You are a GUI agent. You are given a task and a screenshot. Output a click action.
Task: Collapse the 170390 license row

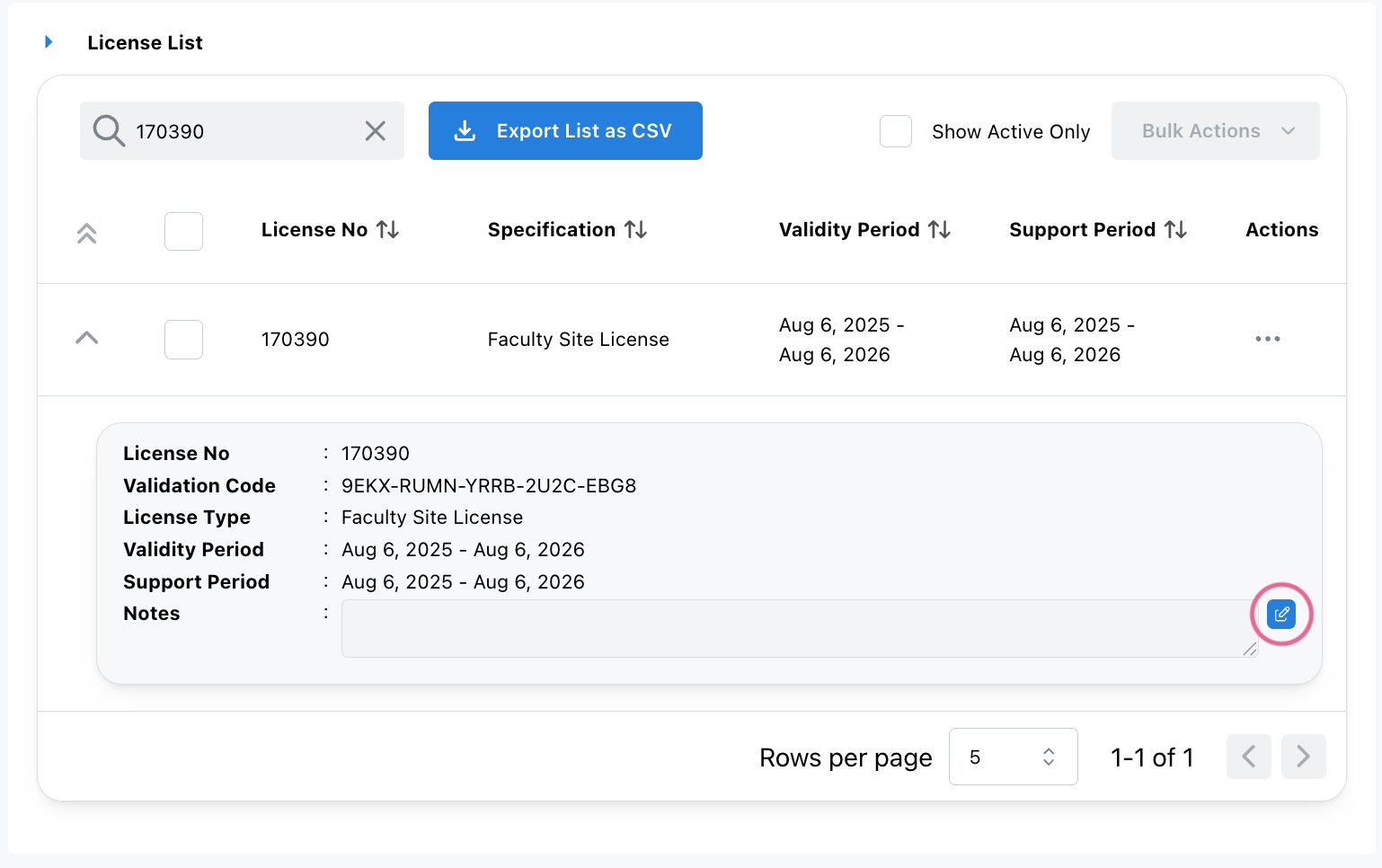click(86, 339)
